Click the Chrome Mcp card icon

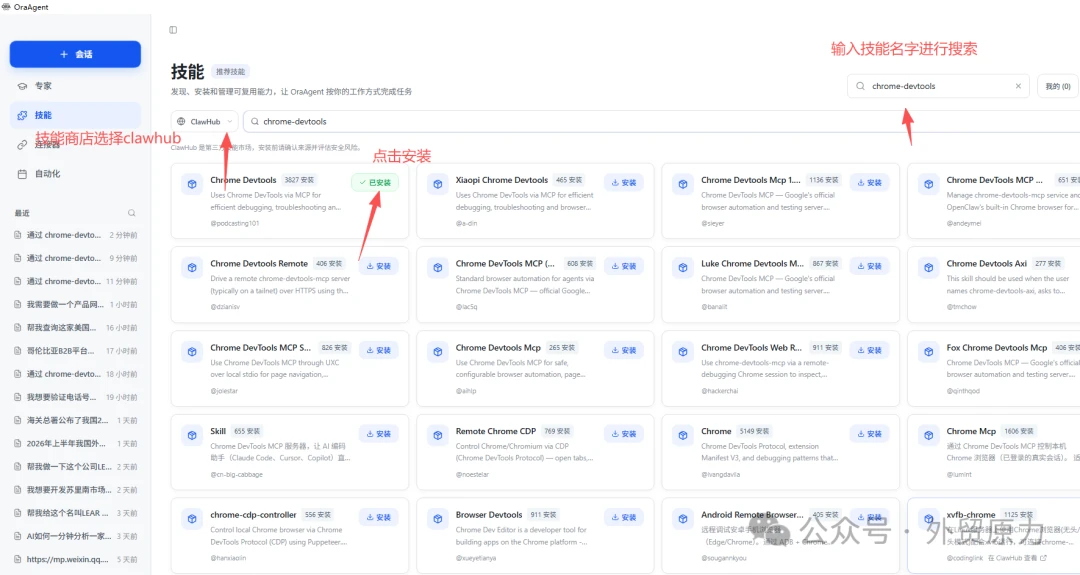point(928,435)
